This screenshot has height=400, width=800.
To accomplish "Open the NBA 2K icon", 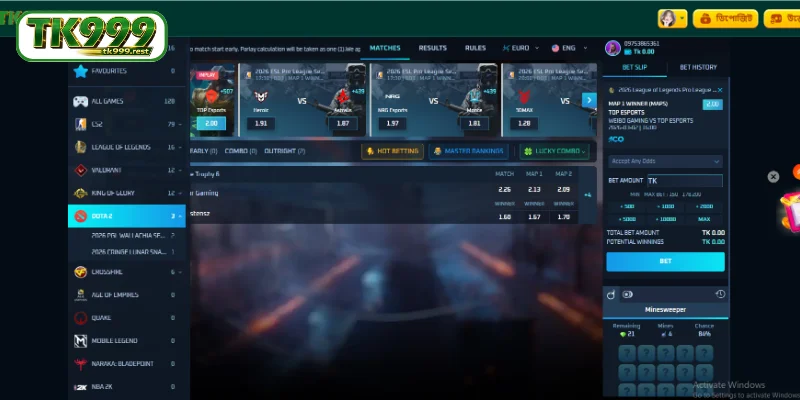I will tap(80, 387).
